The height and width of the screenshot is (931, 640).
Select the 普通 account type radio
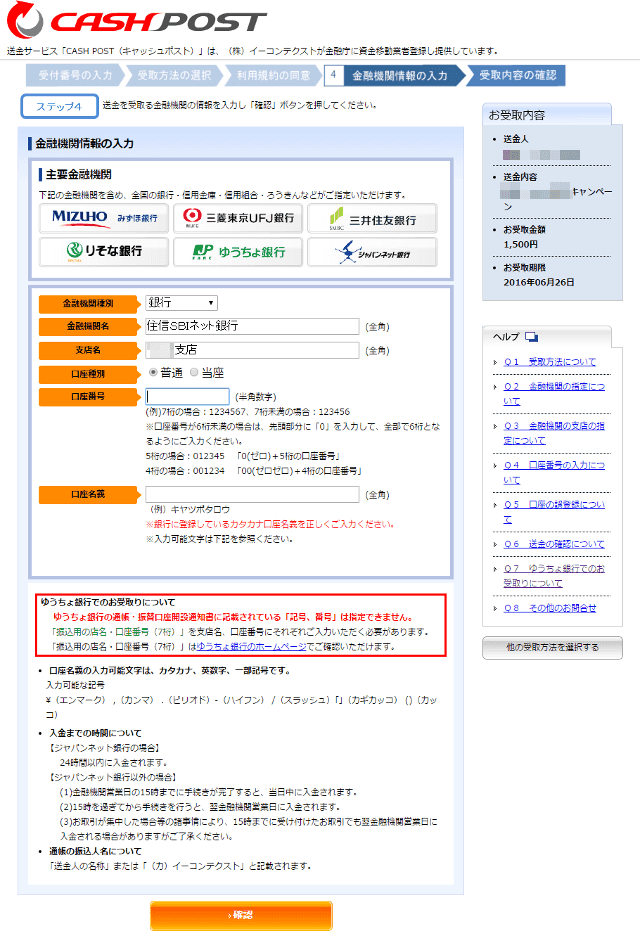click(x=153, y=372)
